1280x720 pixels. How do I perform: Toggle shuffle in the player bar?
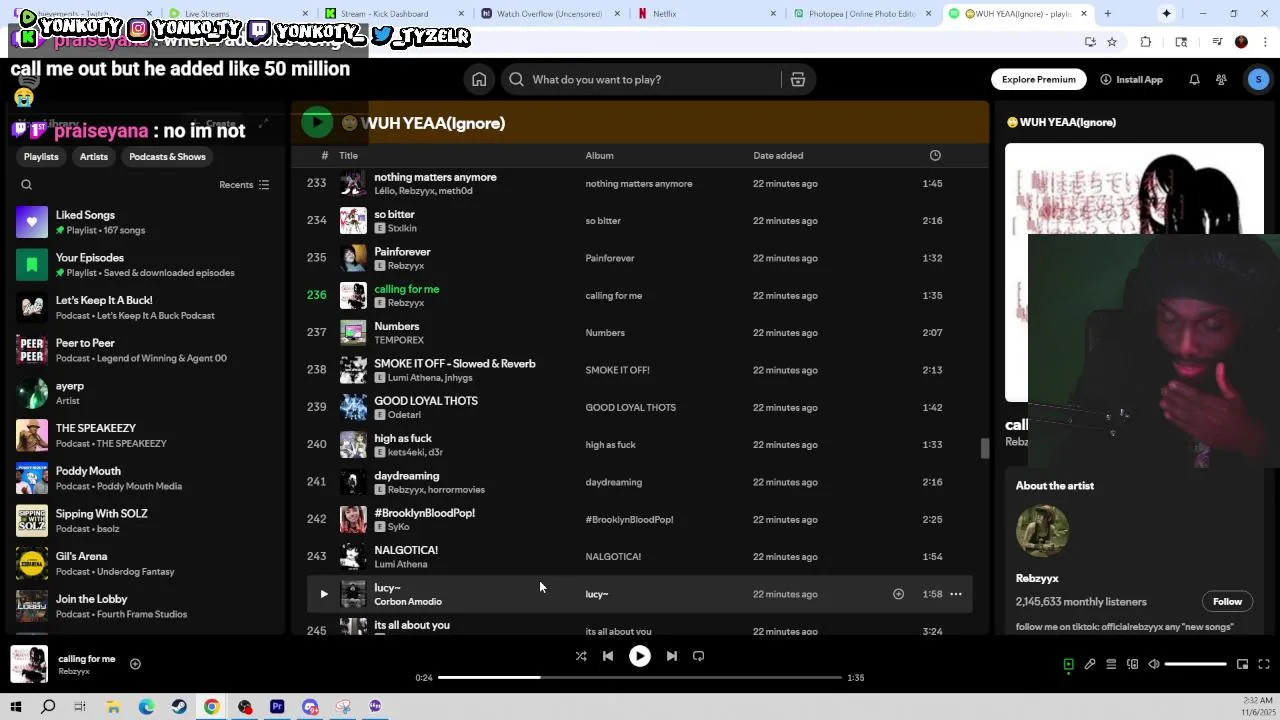click(581, 656)
